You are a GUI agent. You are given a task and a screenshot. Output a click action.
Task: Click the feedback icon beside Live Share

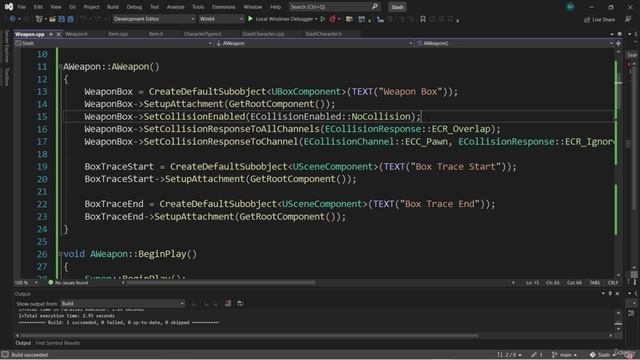[628, 19]
